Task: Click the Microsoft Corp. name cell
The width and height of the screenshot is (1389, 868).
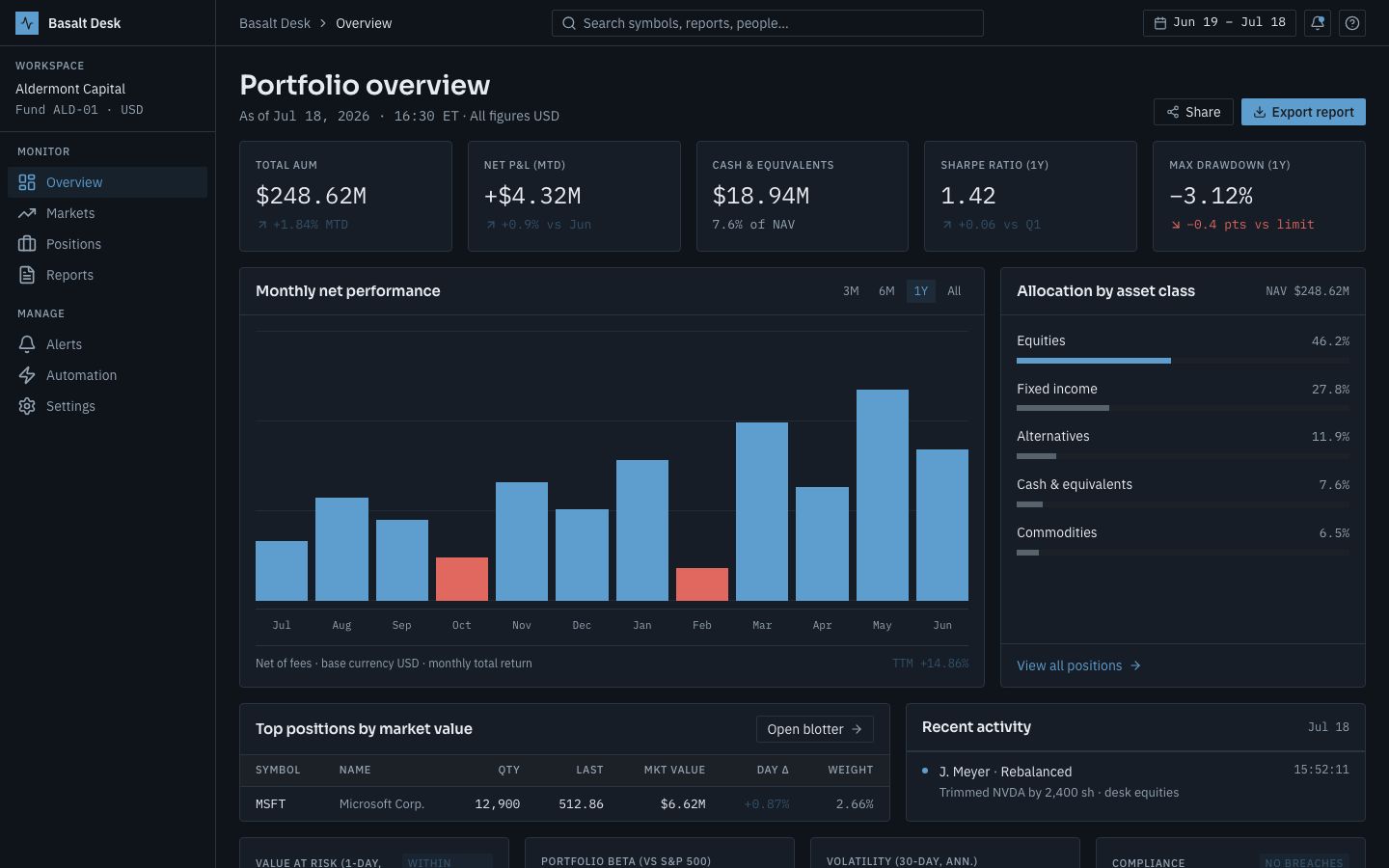Action: pos(382,804)
